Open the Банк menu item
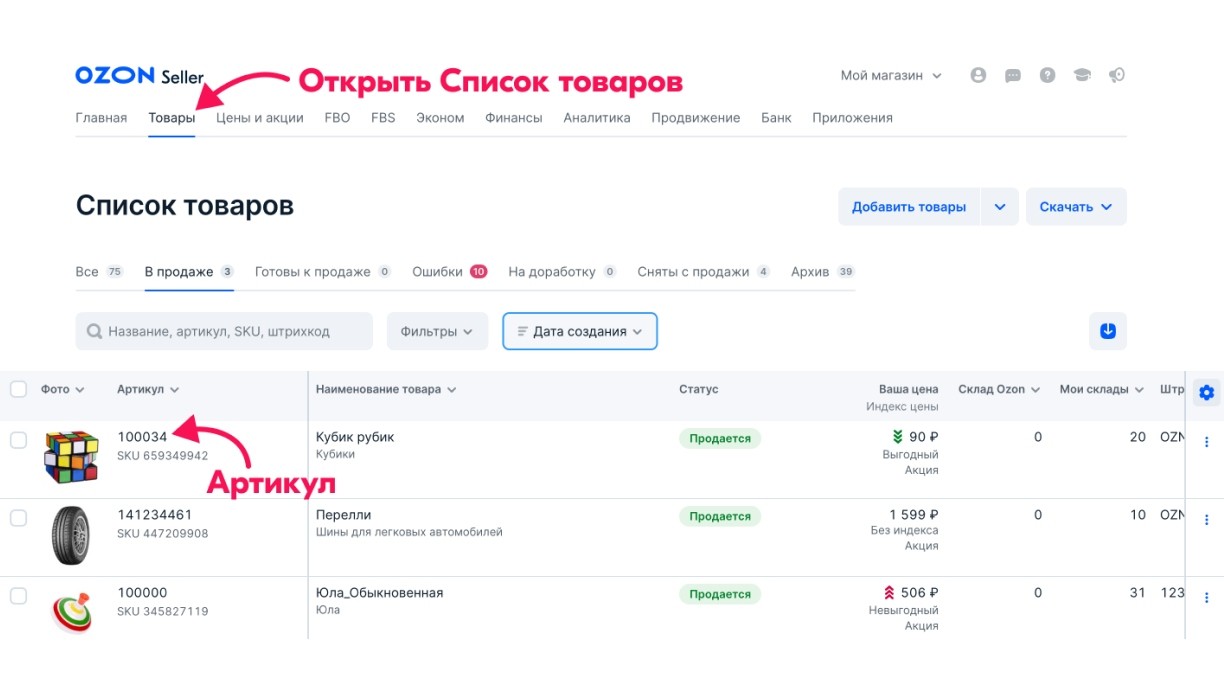The image size is (1224, 690). coord(776,118)
